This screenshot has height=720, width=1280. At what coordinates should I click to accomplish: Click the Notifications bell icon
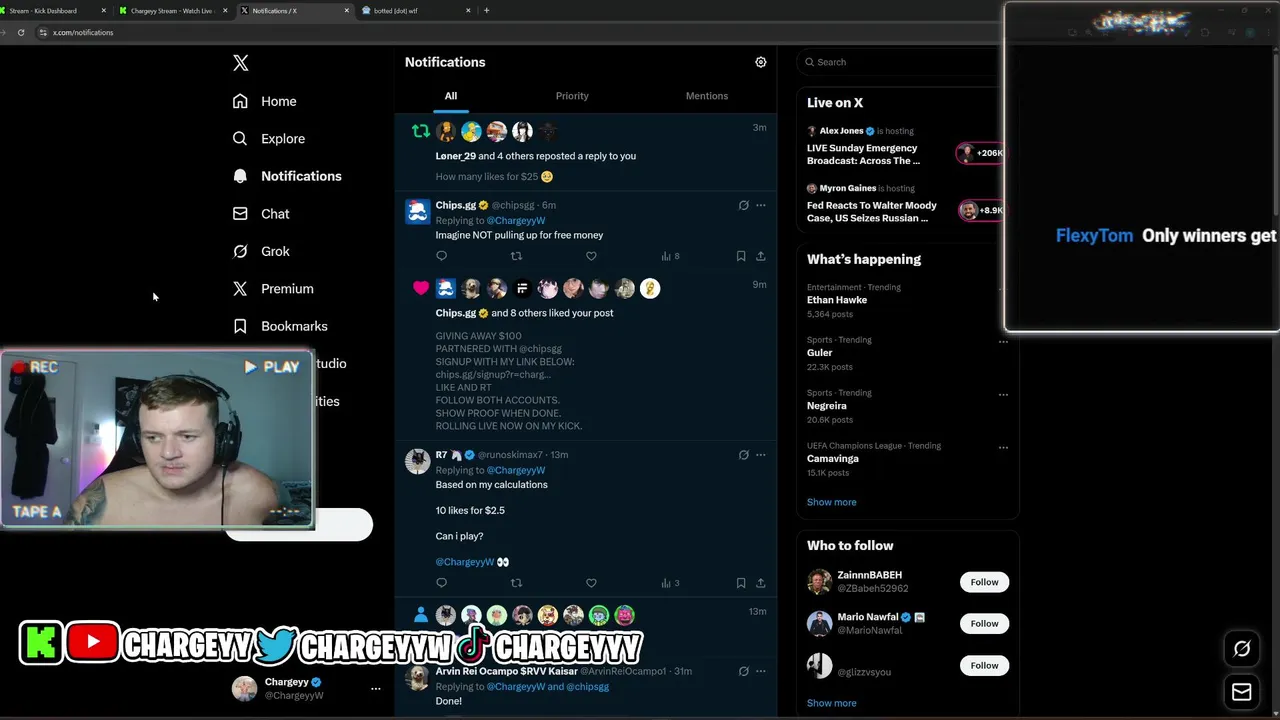[240, 176]
